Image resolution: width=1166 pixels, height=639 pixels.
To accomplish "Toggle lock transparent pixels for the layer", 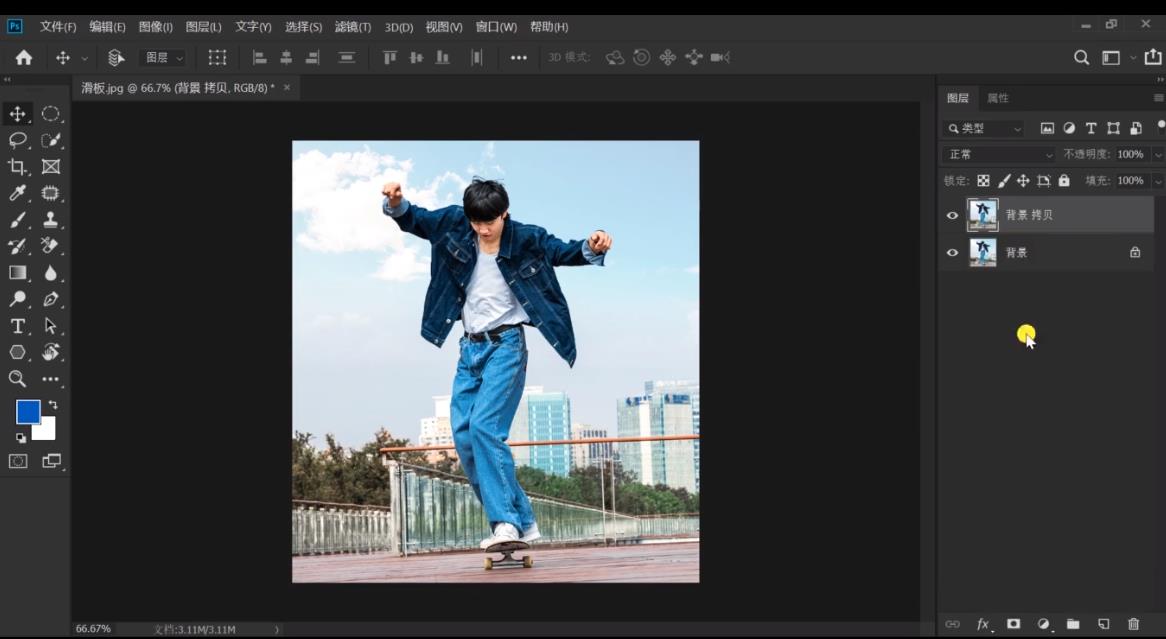I will pyautogui.click(x=983, y=181).
